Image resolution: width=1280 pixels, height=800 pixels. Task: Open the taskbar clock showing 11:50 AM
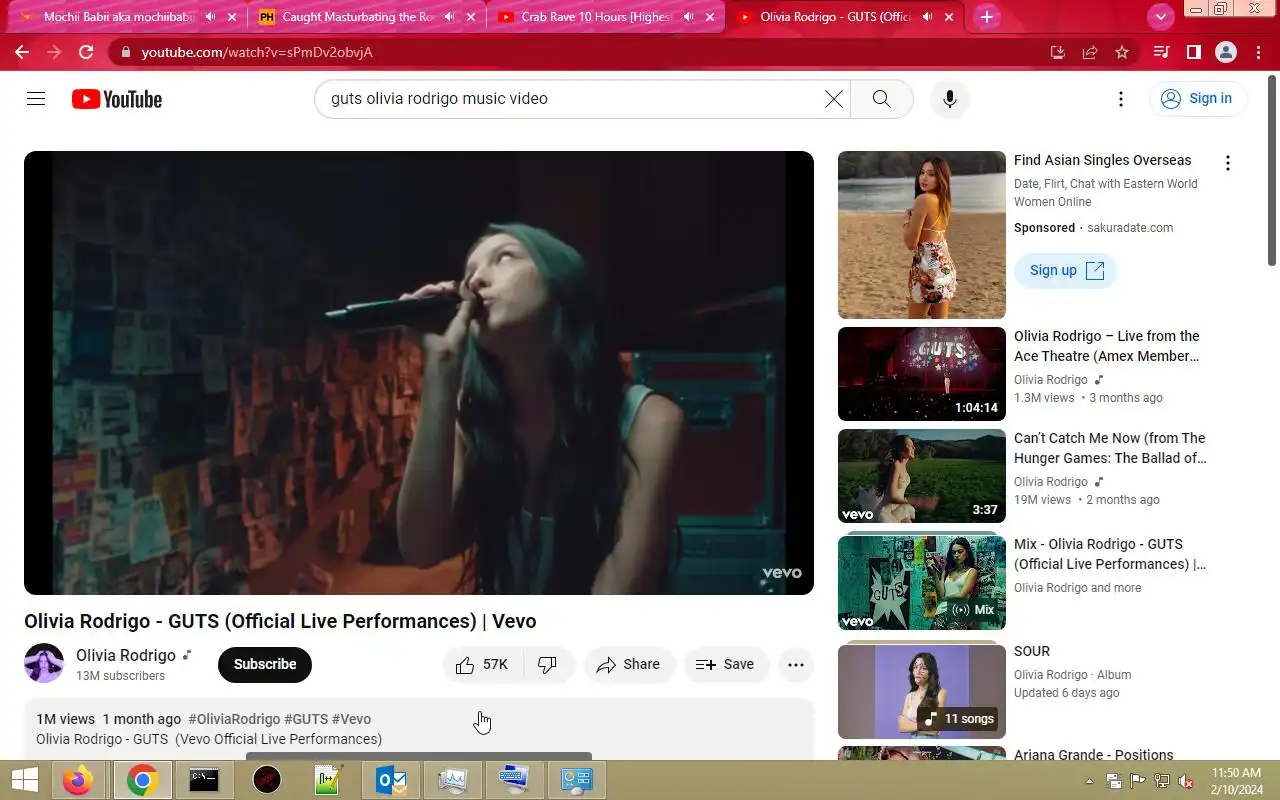1236,781
